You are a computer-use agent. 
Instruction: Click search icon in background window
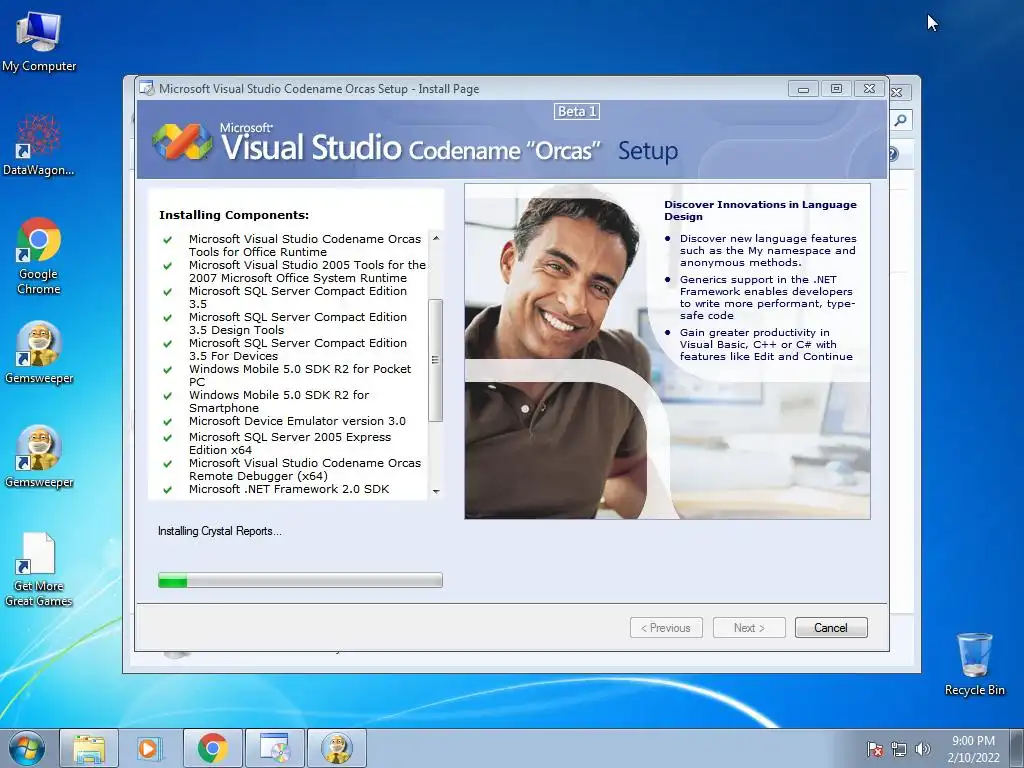click(x=901, y=120)
